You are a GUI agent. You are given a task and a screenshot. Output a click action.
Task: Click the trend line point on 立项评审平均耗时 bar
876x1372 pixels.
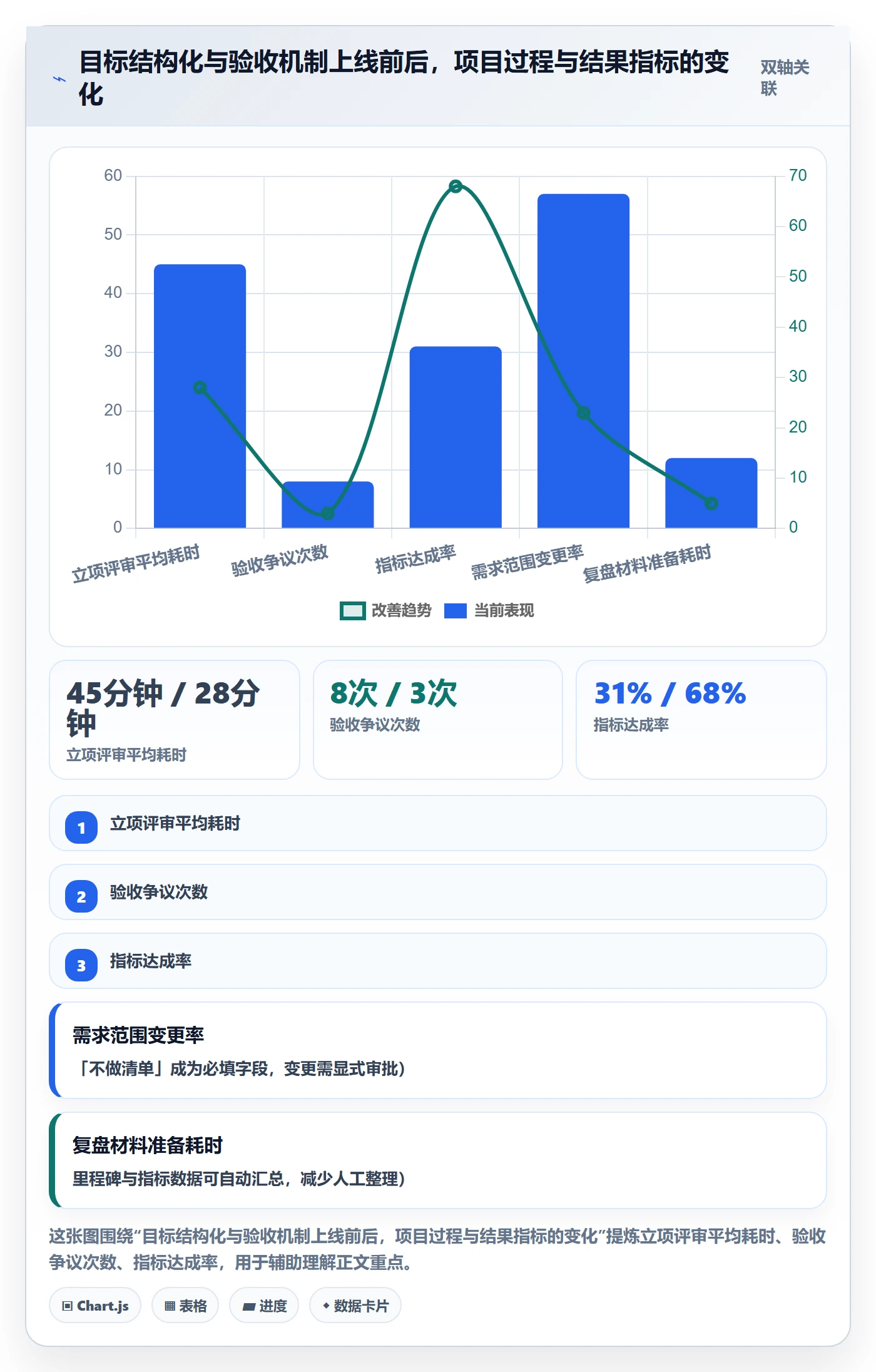pyautogui.click(x=200, y=388)
